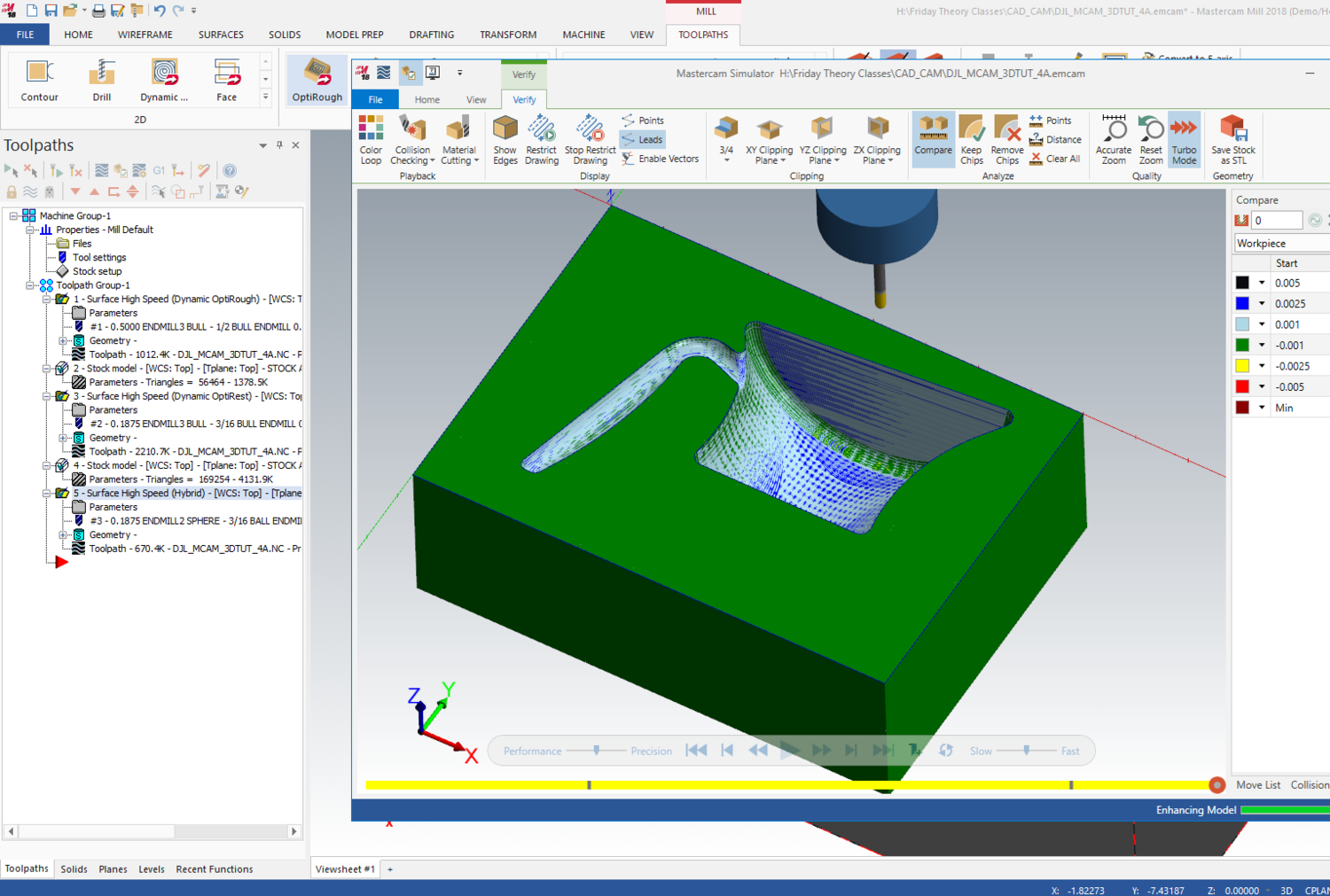Click the Reset Zoom icon
The image size is (1330, 896).
click(x=1151, y=140)
